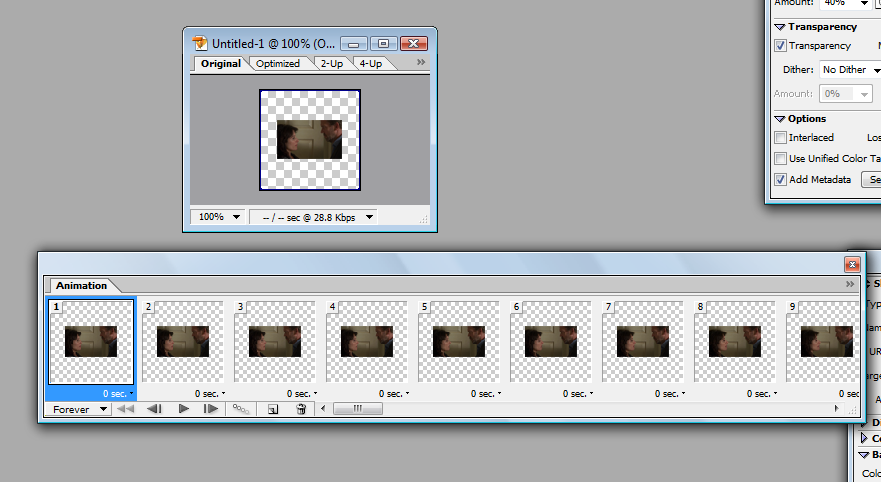The image size is (881, 482).
Task: Close the Animation palette window
Action: [852, 265]
